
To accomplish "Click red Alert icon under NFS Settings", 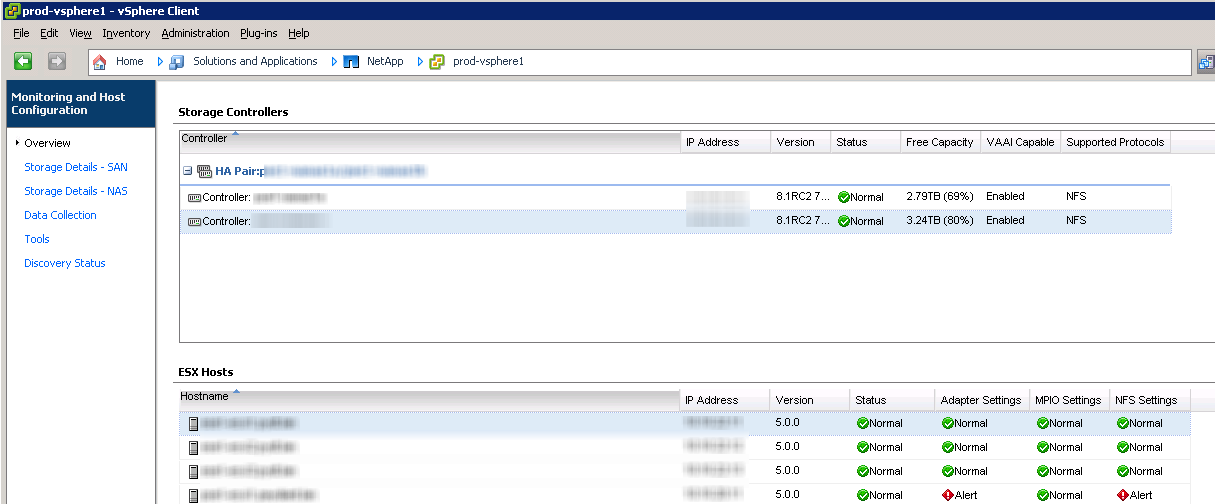I will [1122, 495].
